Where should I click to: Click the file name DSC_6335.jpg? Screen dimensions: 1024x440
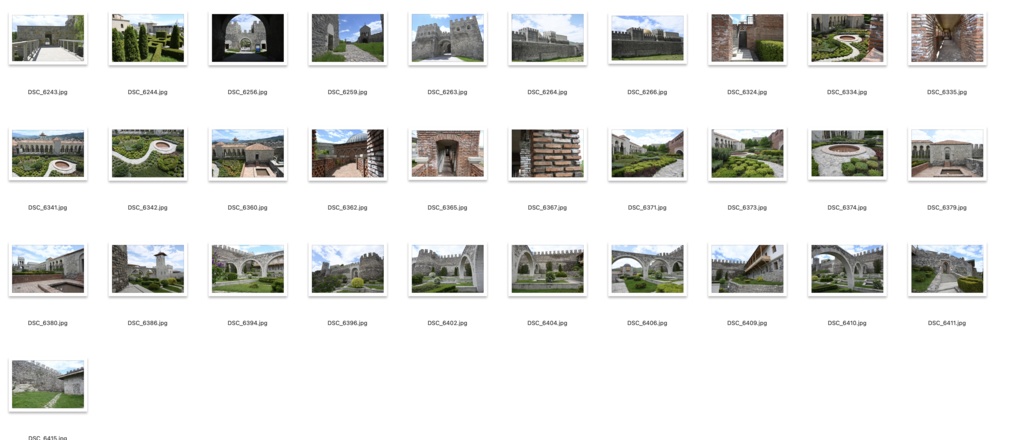point(947,92)
